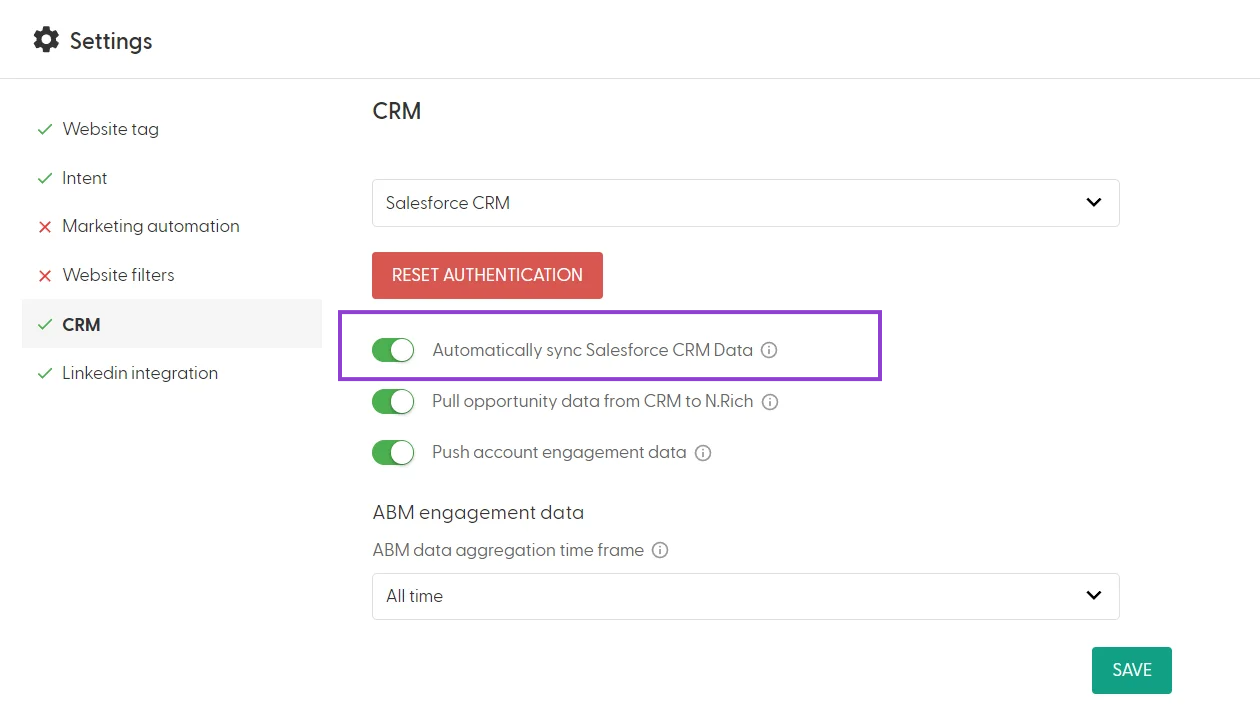Click the info icon next to Pull opportunity data
The width and height of the screenshot is (1260, 723).
pos(770,401)
